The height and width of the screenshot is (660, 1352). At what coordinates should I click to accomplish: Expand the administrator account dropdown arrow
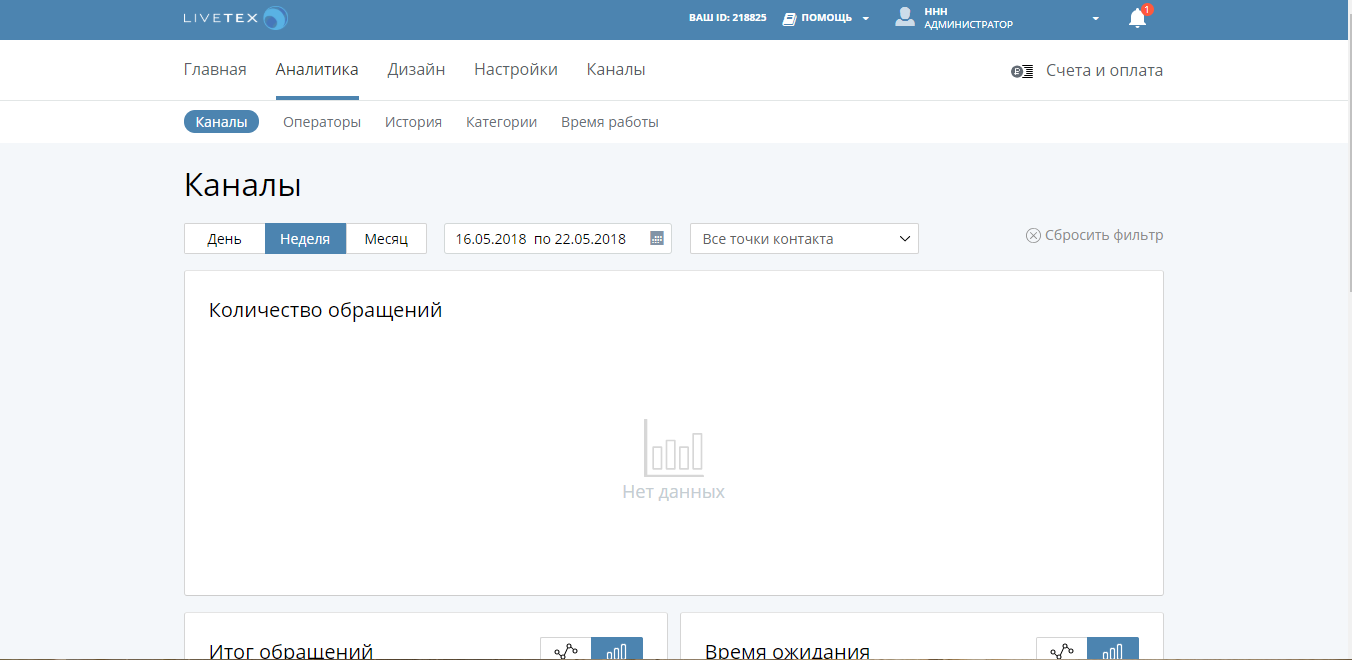point(1095,19)
